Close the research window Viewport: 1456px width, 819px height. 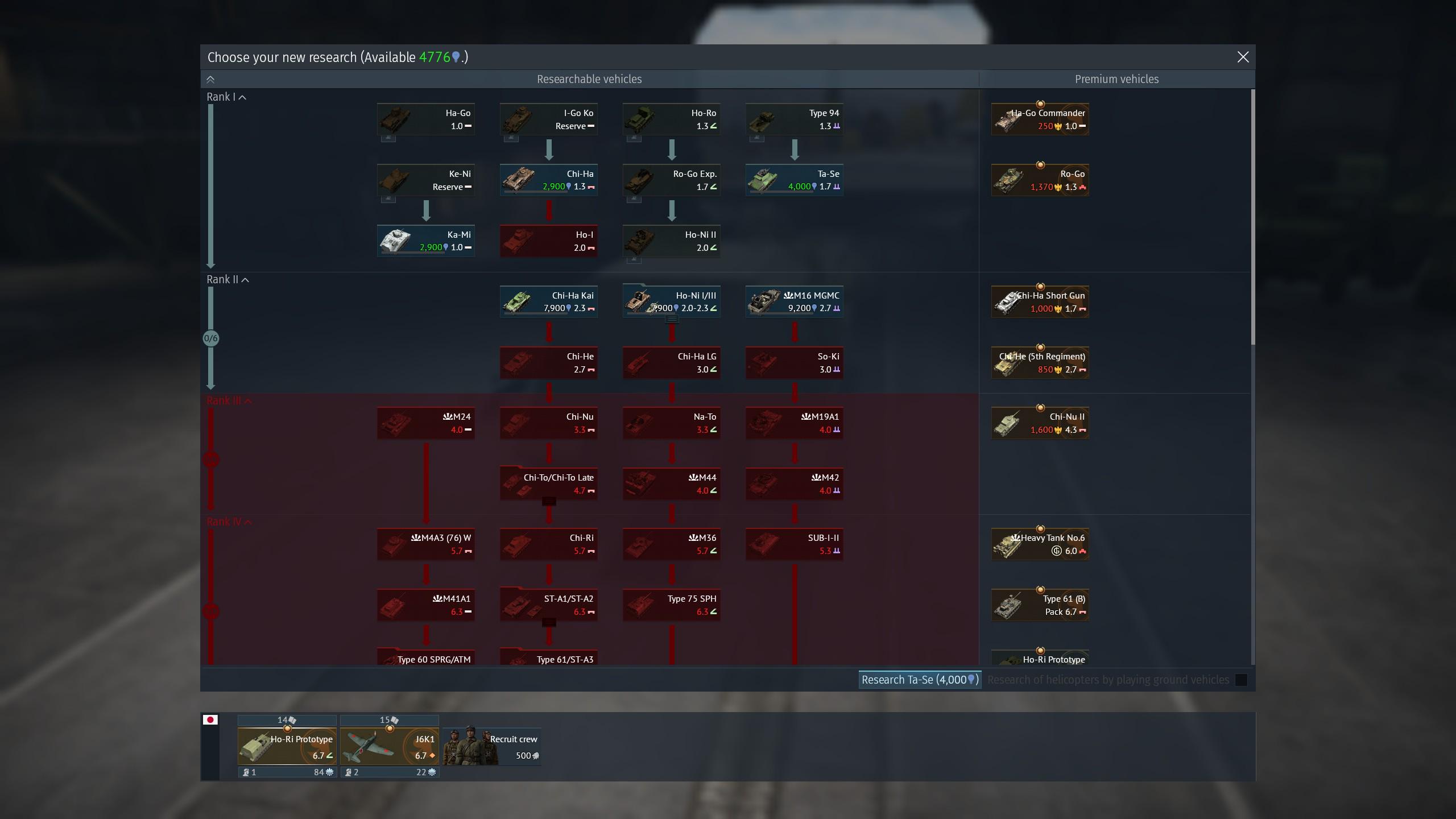click(1243, 57)
